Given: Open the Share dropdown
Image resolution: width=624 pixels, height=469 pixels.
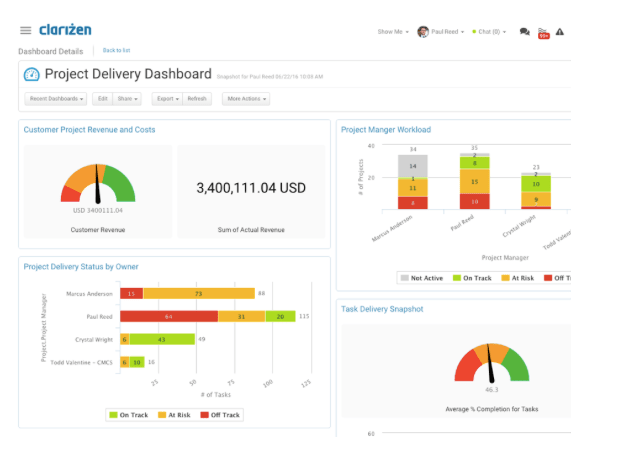Looking at the screenshot, I should 127,99.
